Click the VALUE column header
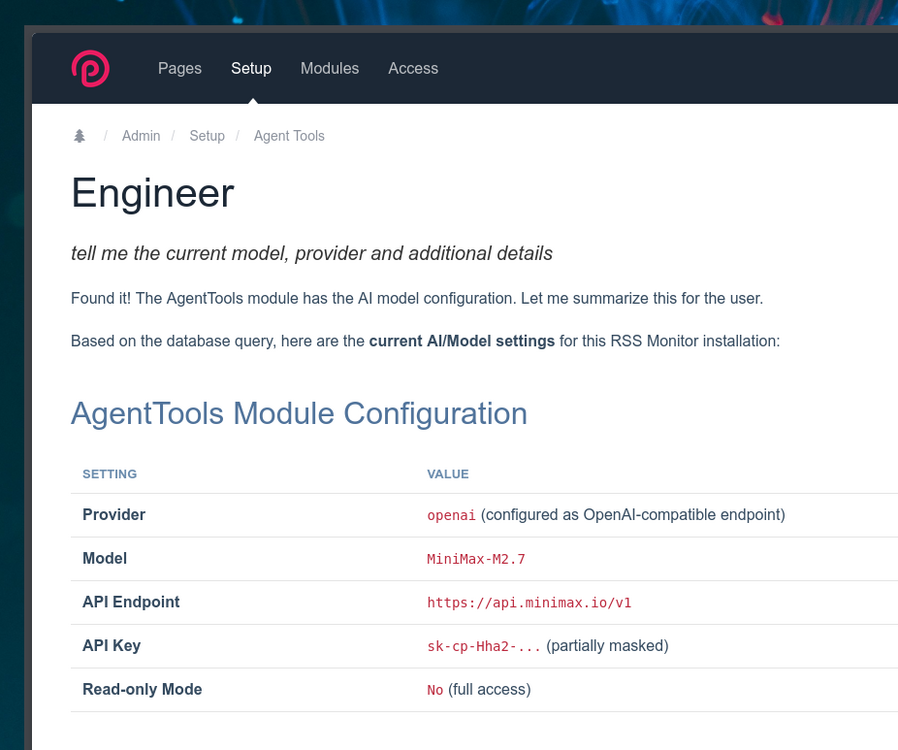The image size is (898, 750). tap(447, 474)
